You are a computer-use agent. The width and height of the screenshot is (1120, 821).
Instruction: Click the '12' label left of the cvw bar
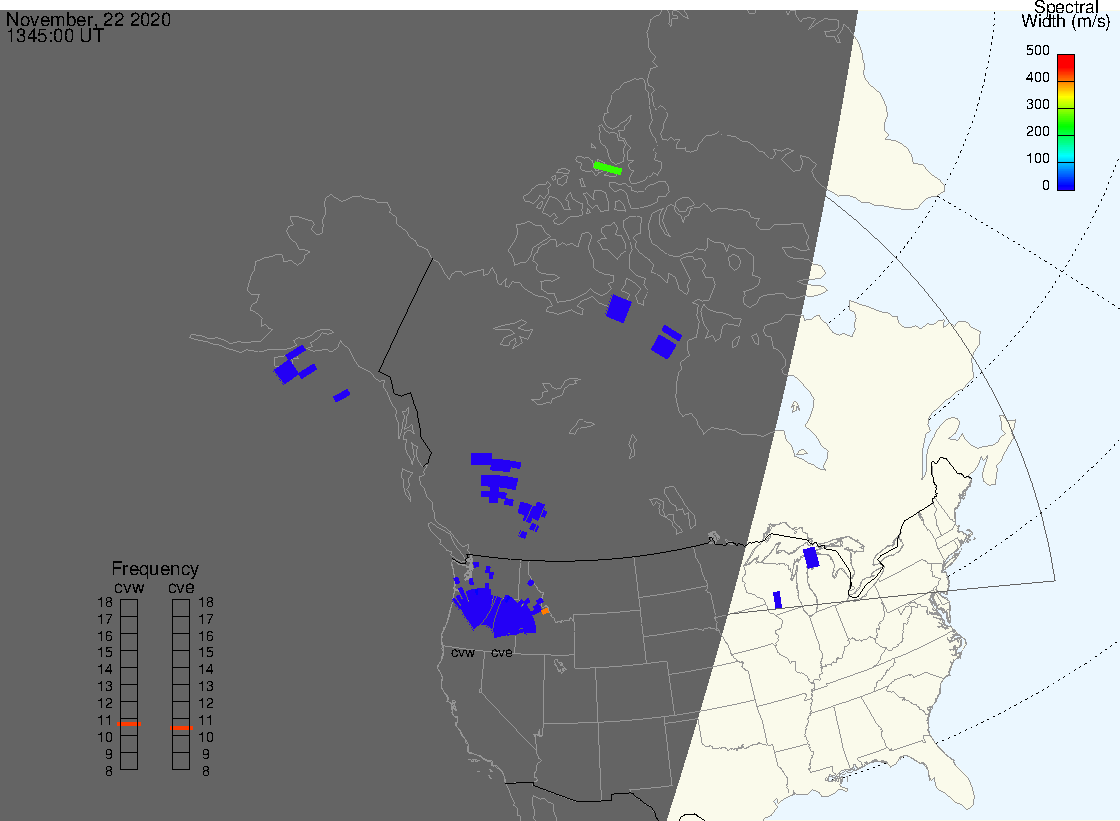pos(105,704)
